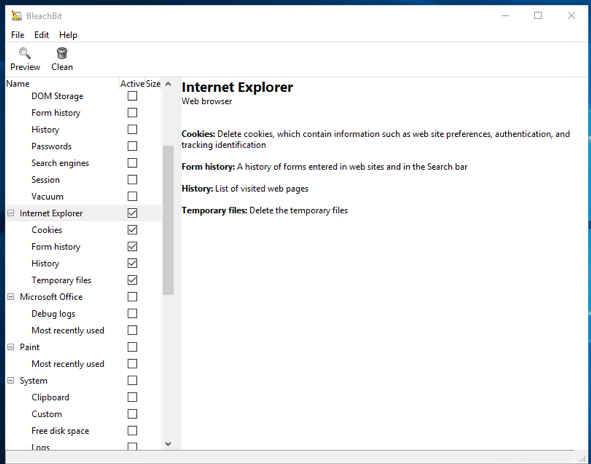Uncheck the Internet Explorer Cookies checkbox
This screenshot has width=591, height=464.
[132, 230]
